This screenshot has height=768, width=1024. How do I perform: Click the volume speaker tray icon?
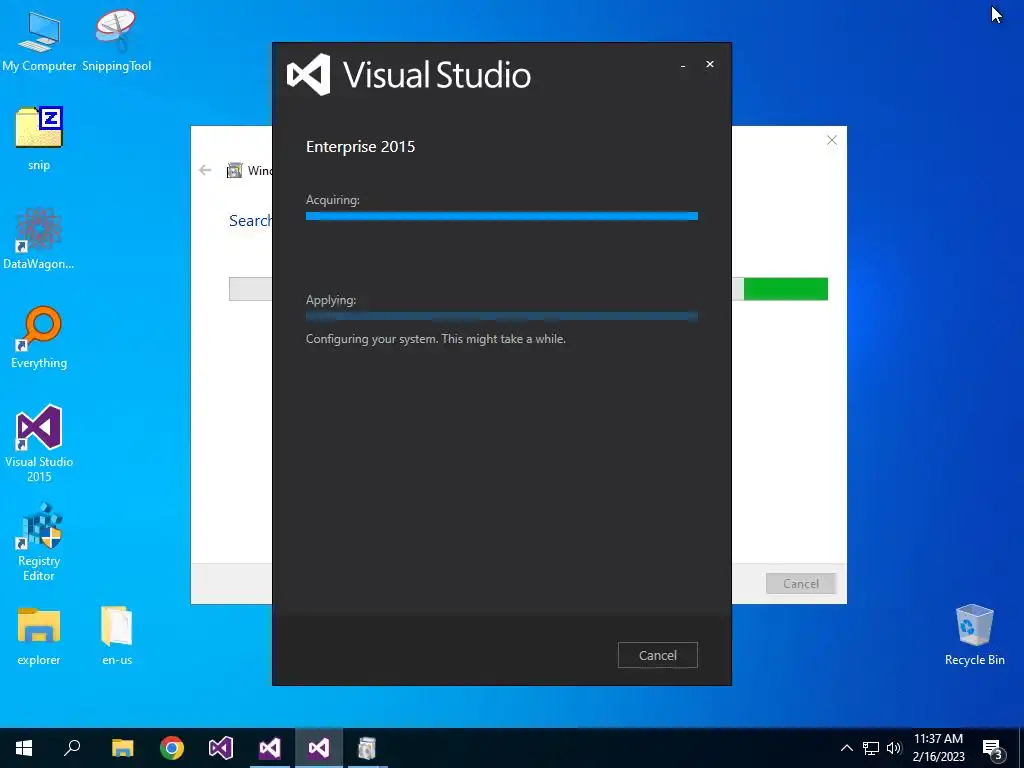click(x=894, y=748)
